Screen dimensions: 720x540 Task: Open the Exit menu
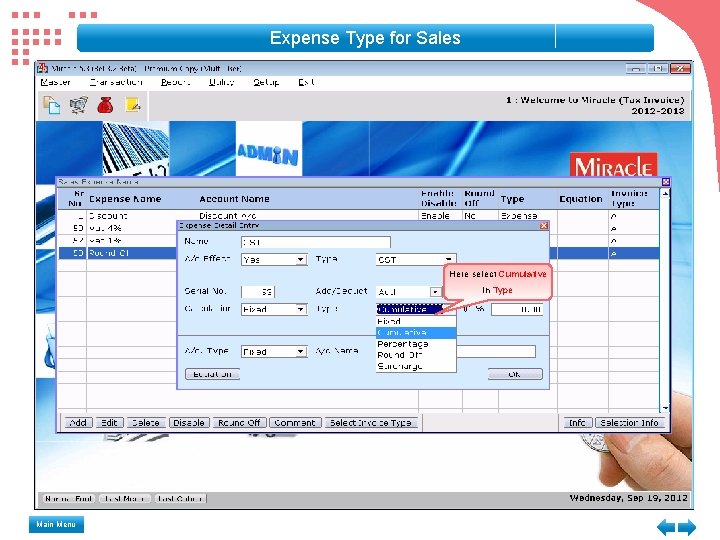(x=306, y=82)
